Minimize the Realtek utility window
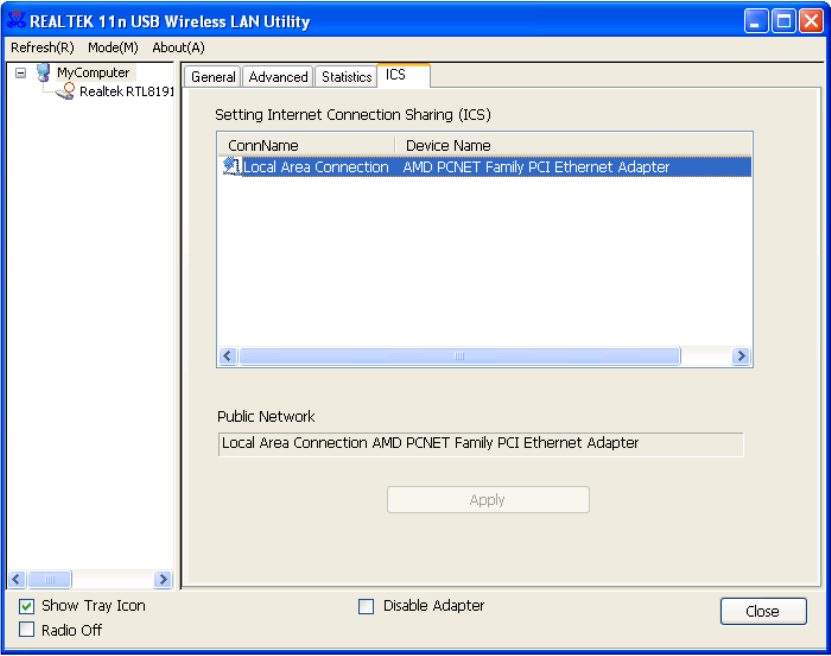Screen dimensions: 831x656 [756, 21]
